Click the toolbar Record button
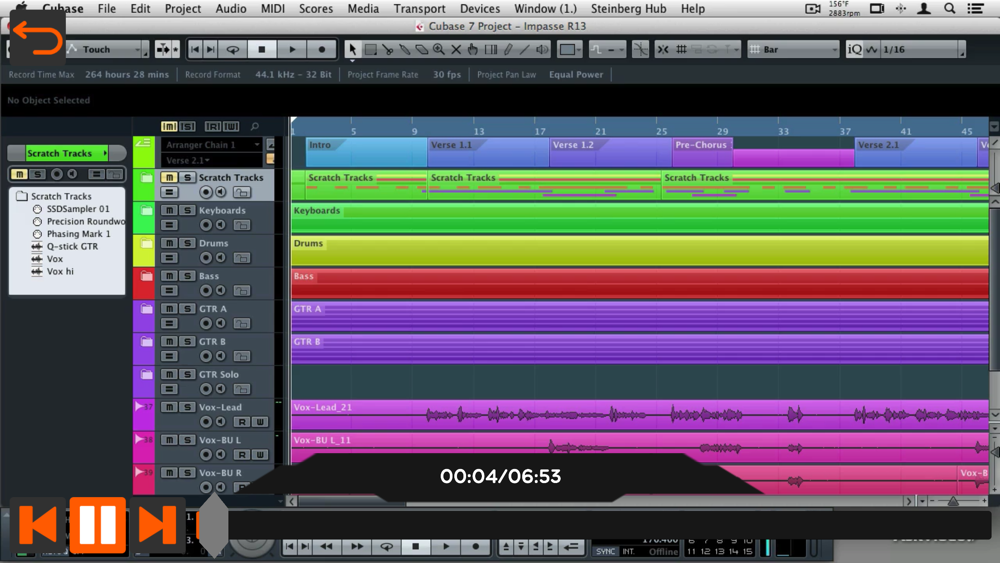The height and width of the screenshot is (563, 1000). tap(322, 49)
